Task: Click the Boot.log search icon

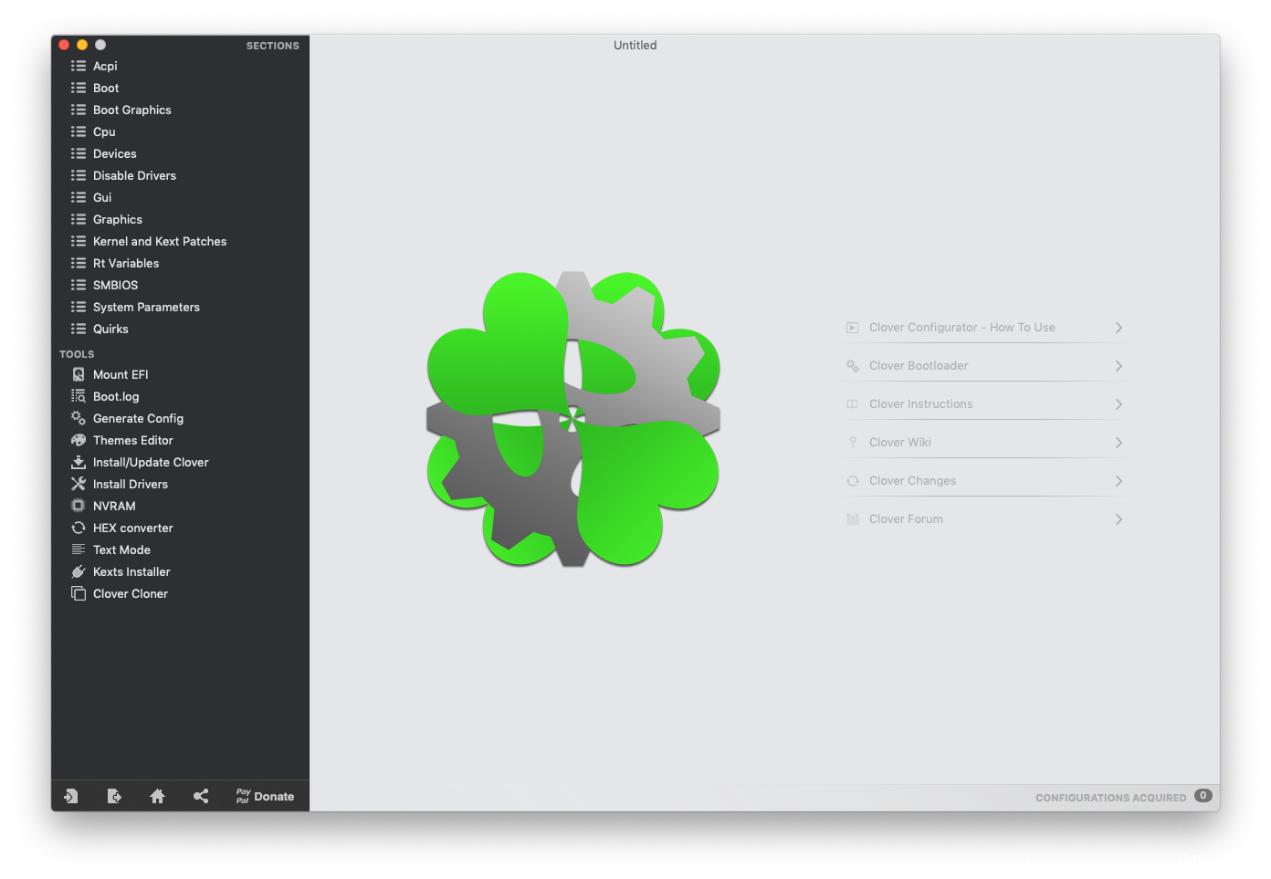Action: 78,397
